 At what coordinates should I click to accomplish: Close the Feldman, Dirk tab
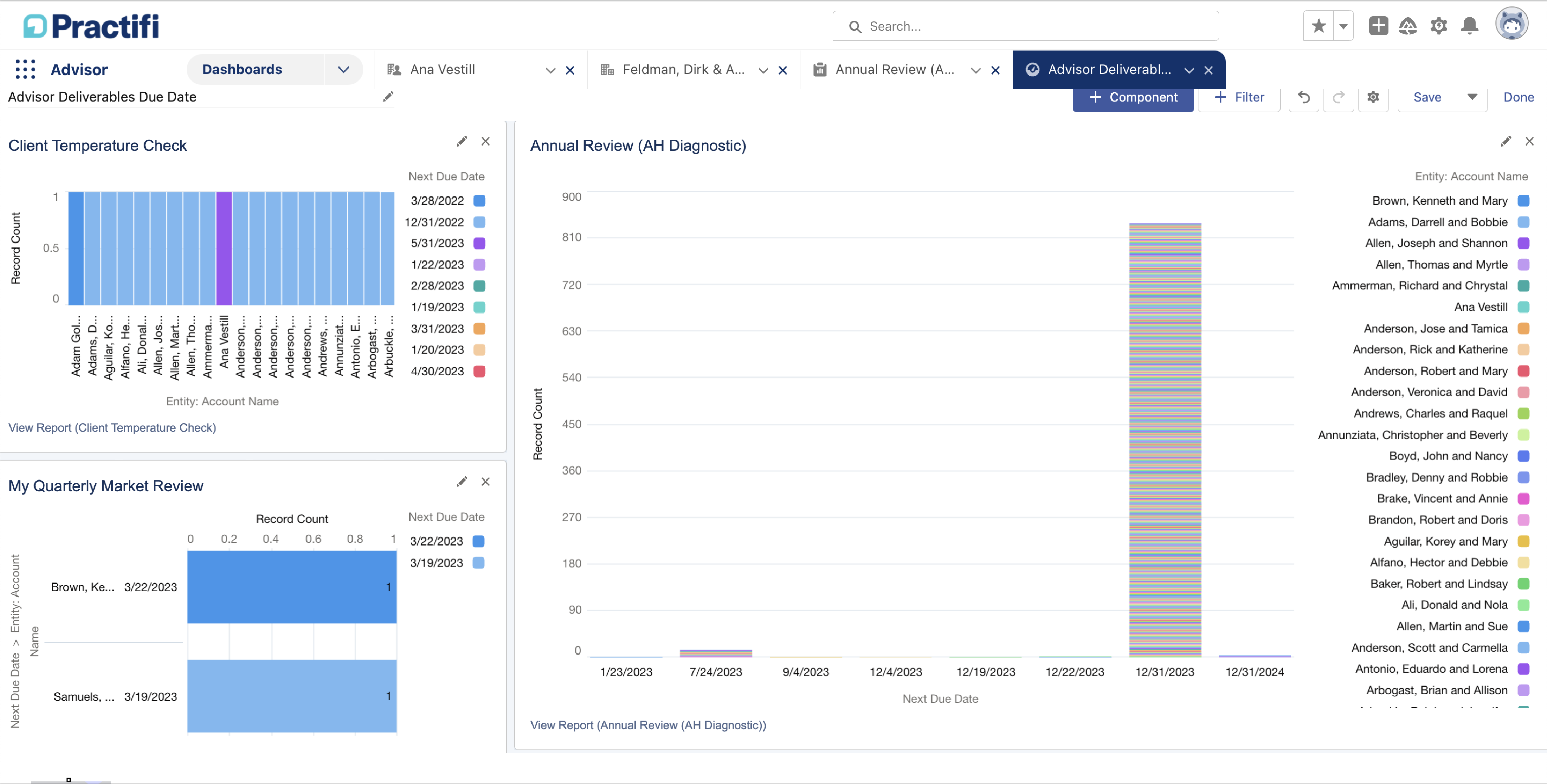tap(782, 70)
